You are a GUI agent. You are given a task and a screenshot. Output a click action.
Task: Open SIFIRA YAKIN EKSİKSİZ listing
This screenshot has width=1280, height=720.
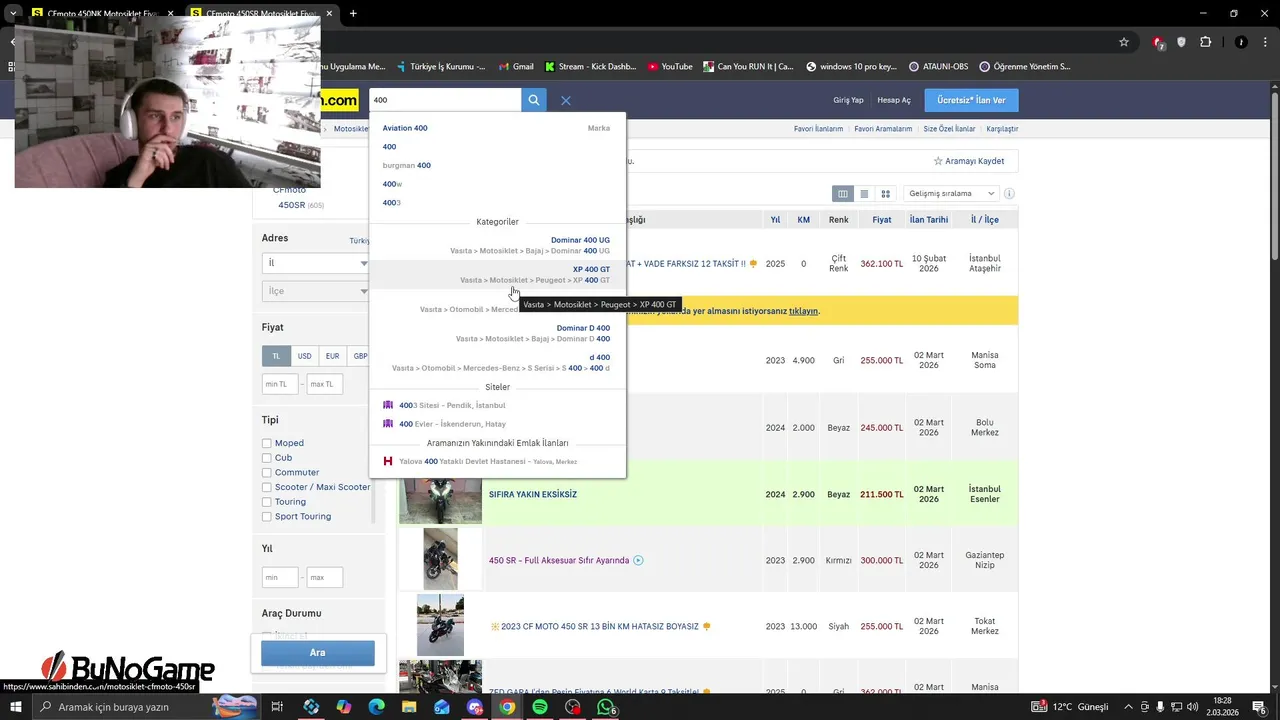(533, 494)
